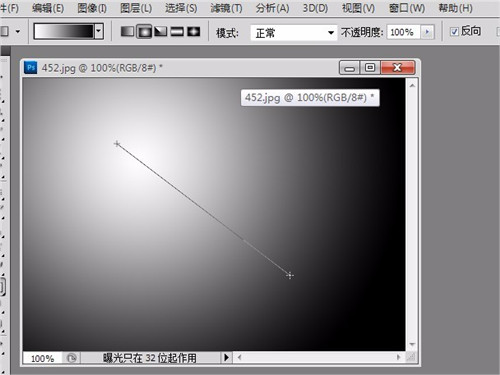Select the reflected gradient type icon
Image resolution: width=500 pixels, height=375 pixels.
(x=177, y=32)
